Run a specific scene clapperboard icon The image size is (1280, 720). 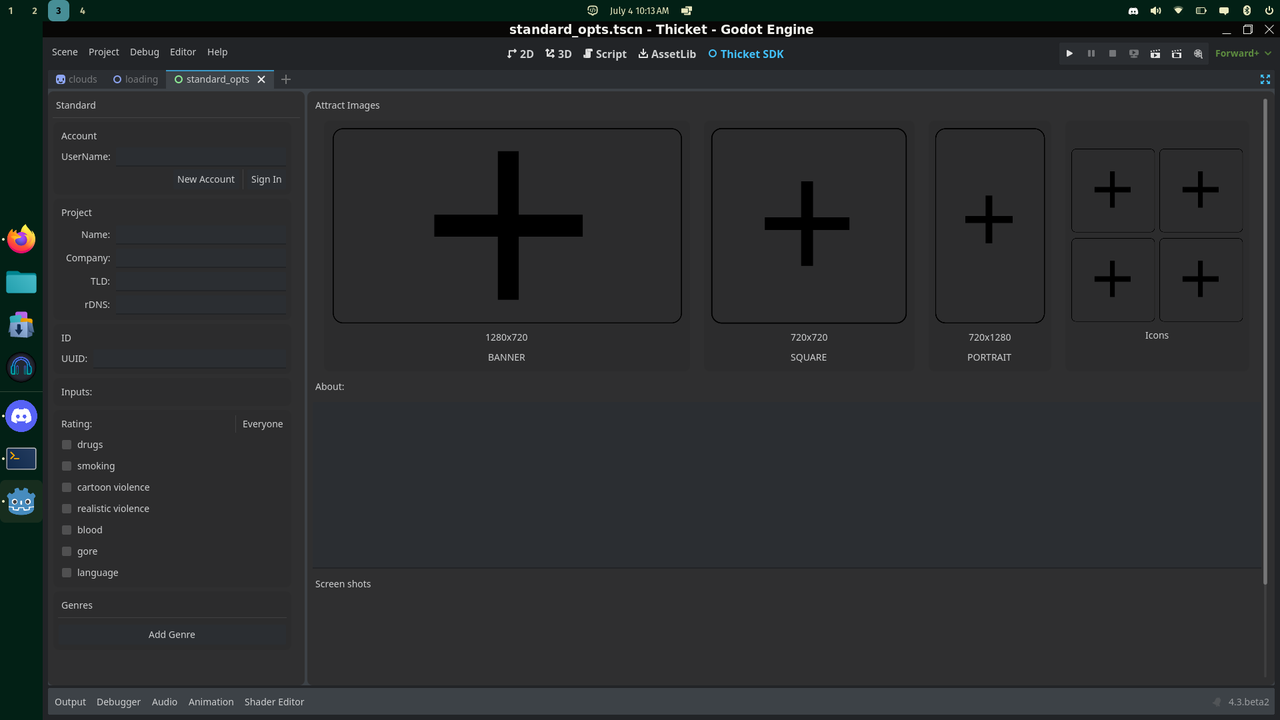(1177, 53)
